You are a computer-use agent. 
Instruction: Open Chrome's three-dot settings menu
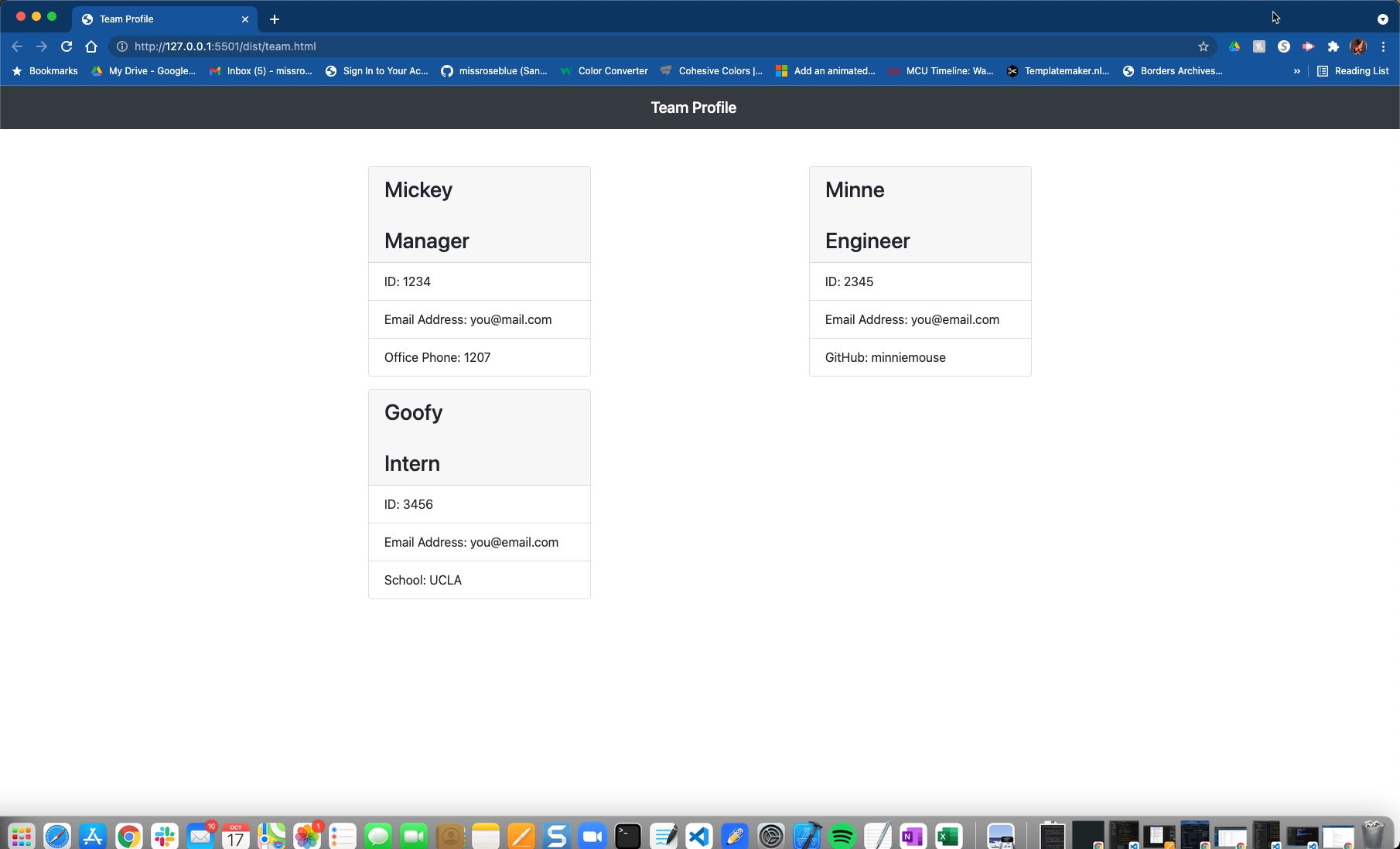tap(1383, 46)
